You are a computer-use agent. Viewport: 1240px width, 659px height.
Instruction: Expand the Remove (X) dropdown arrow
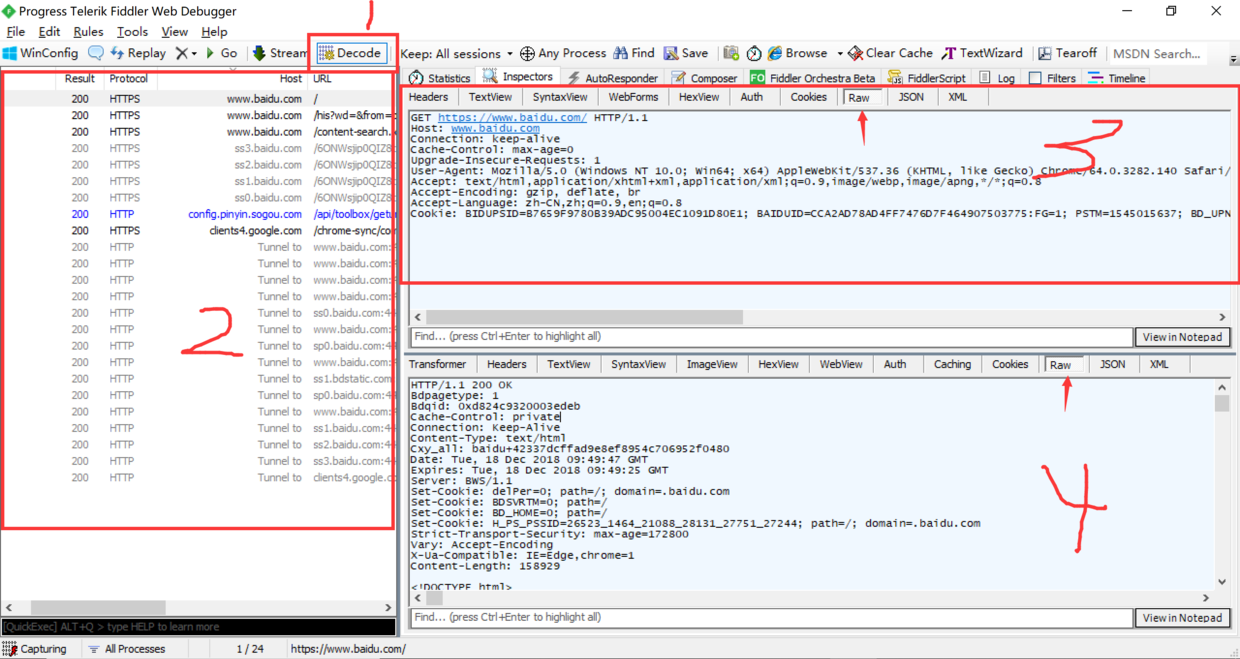[x=193, y=53]
